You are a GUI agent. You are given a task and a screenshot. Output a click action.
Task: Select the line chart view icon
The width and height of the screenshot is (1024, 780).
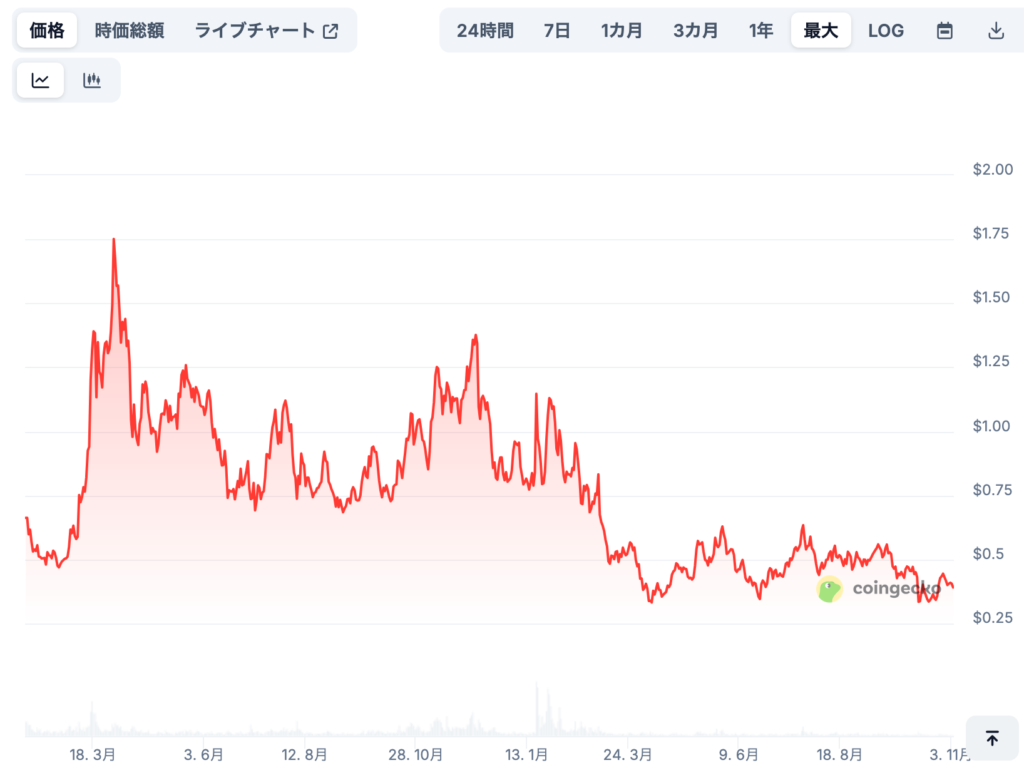click(x=40, y=79)
